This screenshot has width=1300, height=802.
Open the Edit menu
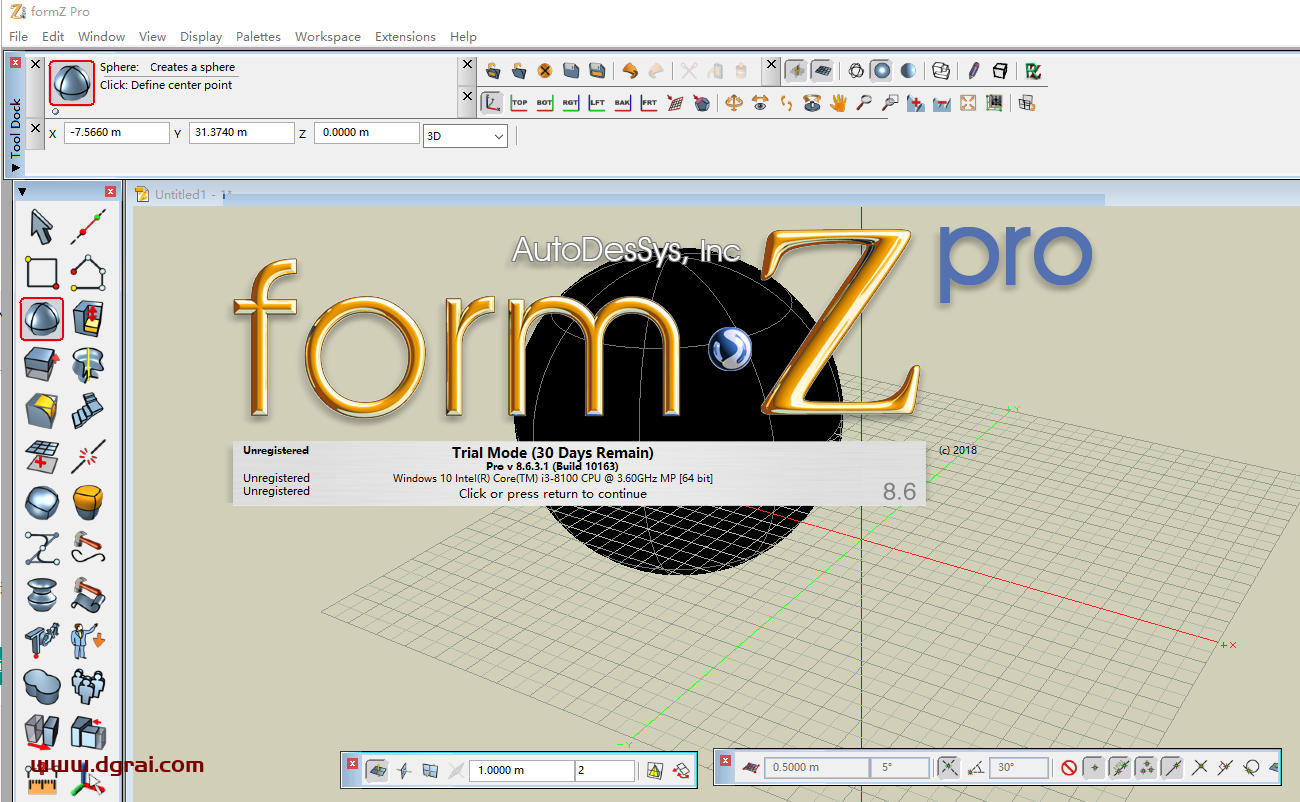pyautogui.click(x=53, y=36)
